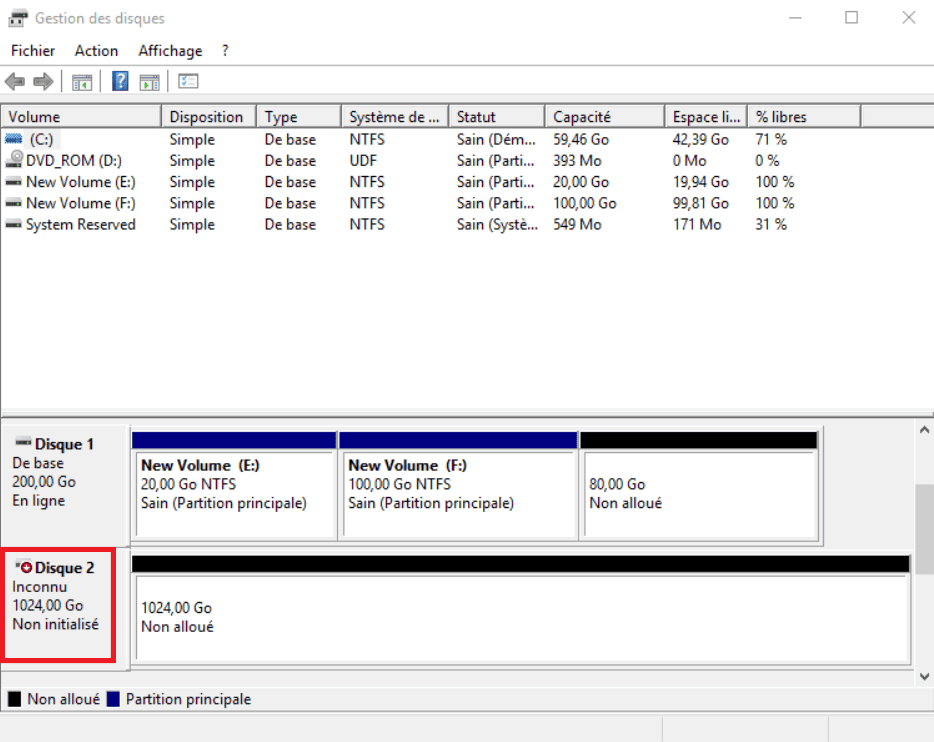Click the 59,46 Go capacity cell
The image size is (934, 742).
coord(581,139)
